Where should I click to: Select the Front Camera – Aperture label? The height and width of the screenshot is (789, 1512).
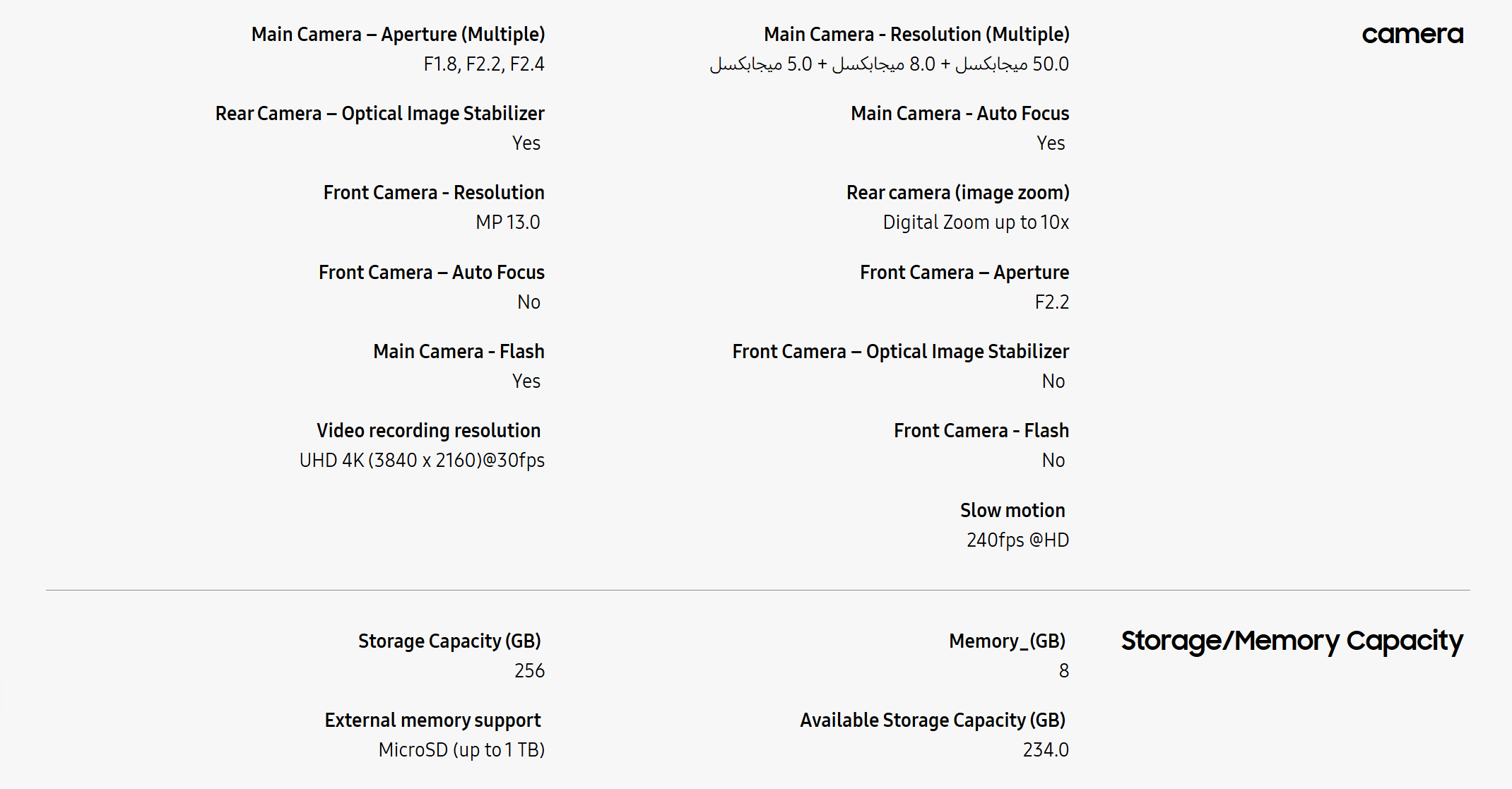964,272
